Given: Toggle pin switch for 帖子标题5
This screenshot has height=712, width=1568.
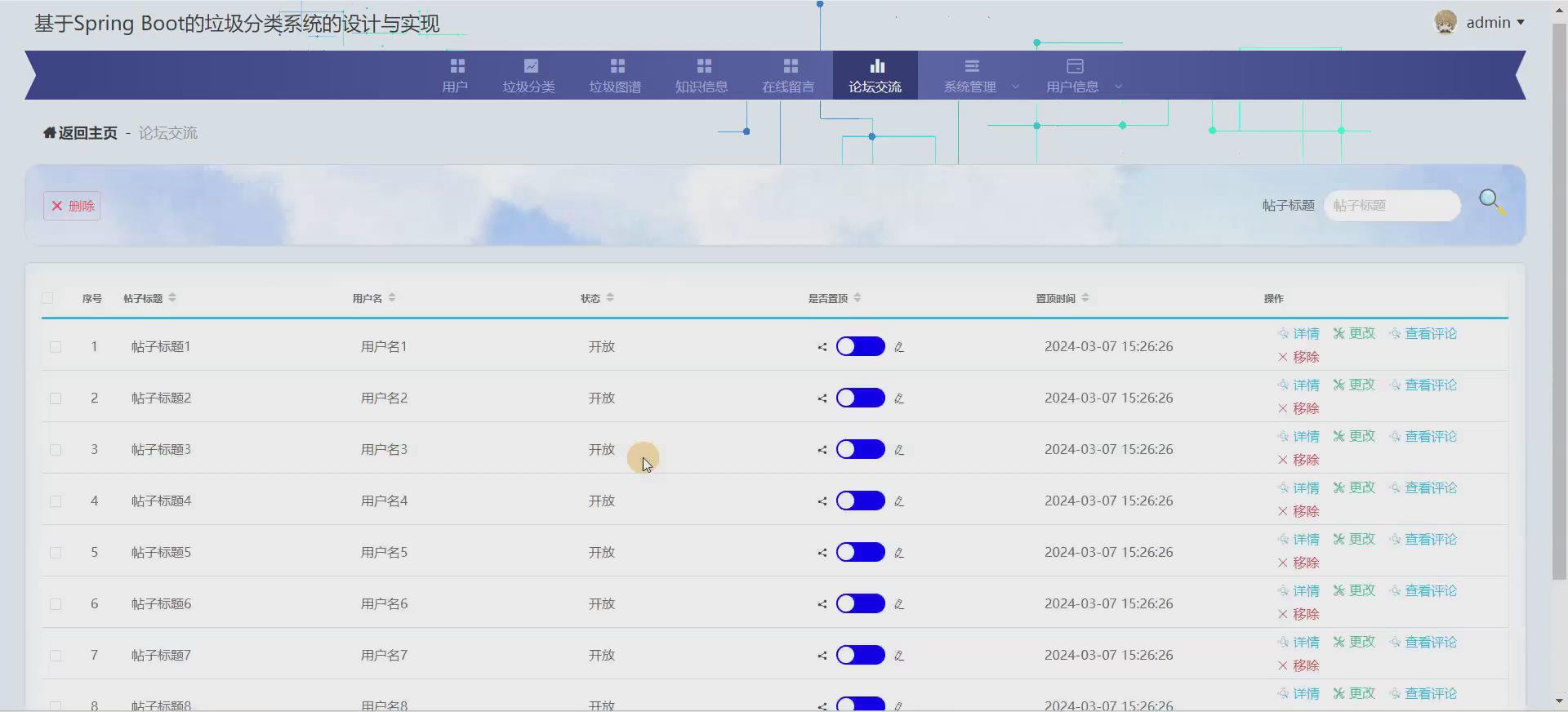Looking at the screenshot, I should [x=861, y=552].
